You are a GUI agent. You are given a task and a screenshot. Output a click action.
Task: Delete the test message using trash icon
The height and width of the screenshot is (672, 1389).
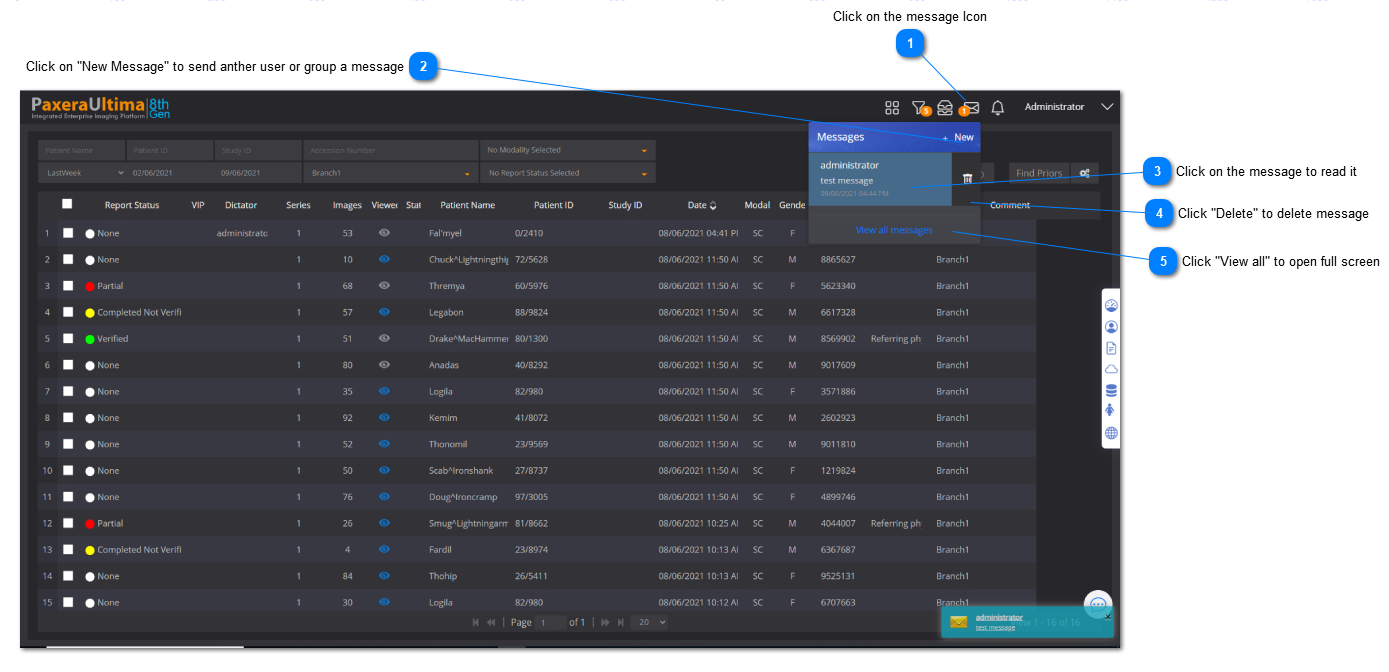[x=967, y=178]
